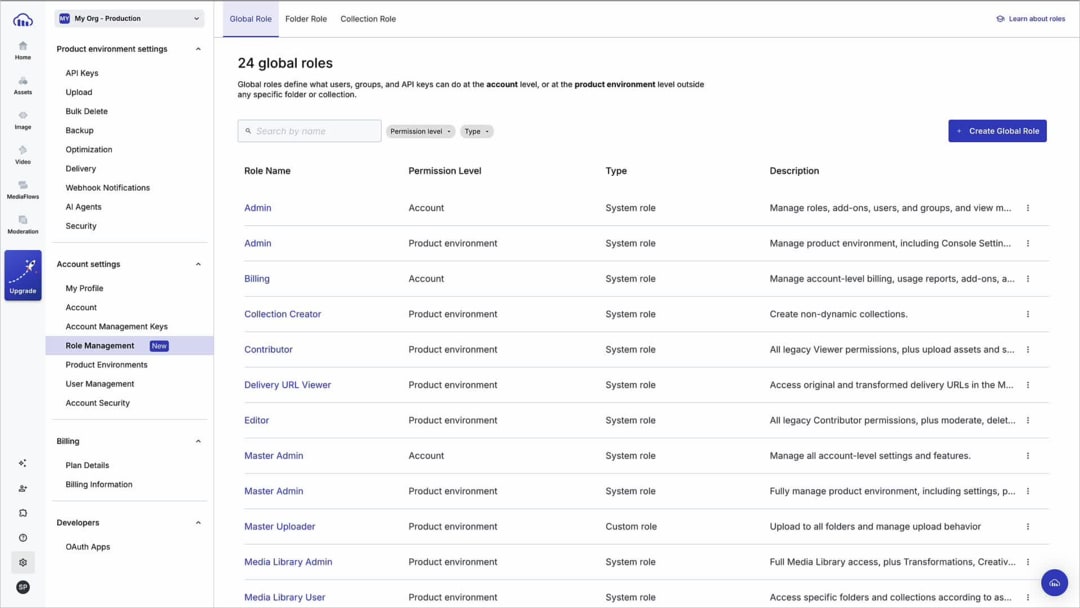Open actions menu for Billing role

1028,279
